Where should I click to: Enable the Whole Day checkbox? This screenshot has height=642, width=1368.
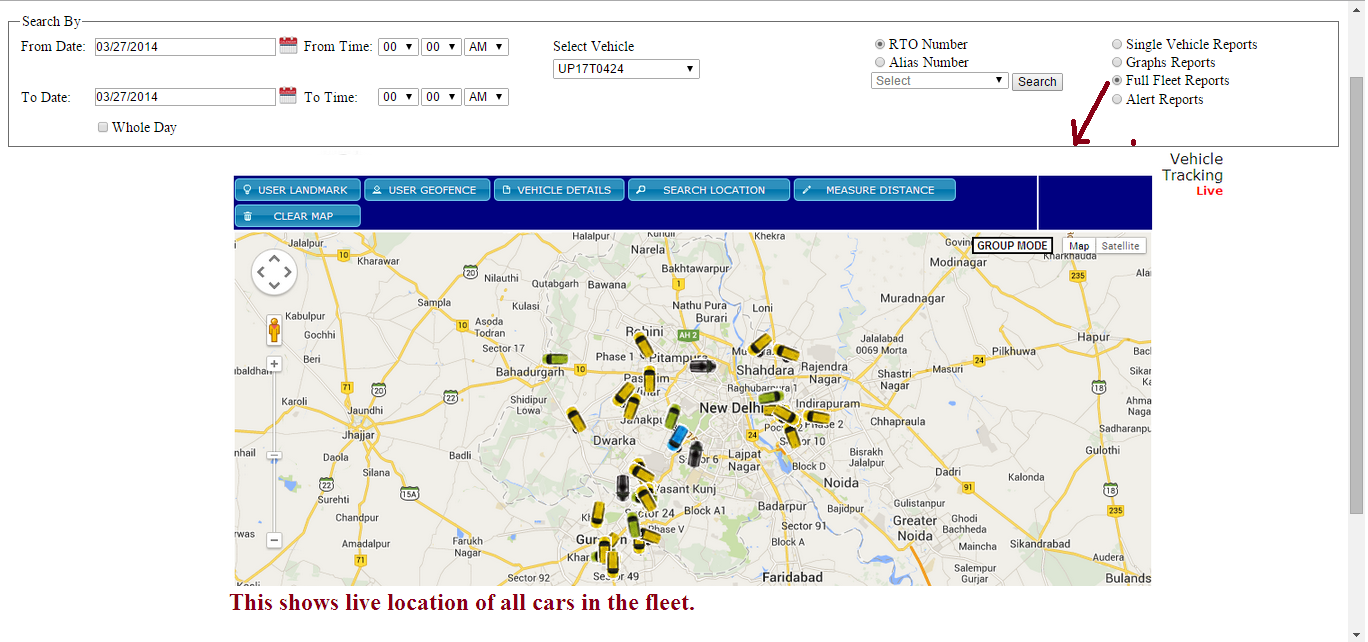click(103, 127)
